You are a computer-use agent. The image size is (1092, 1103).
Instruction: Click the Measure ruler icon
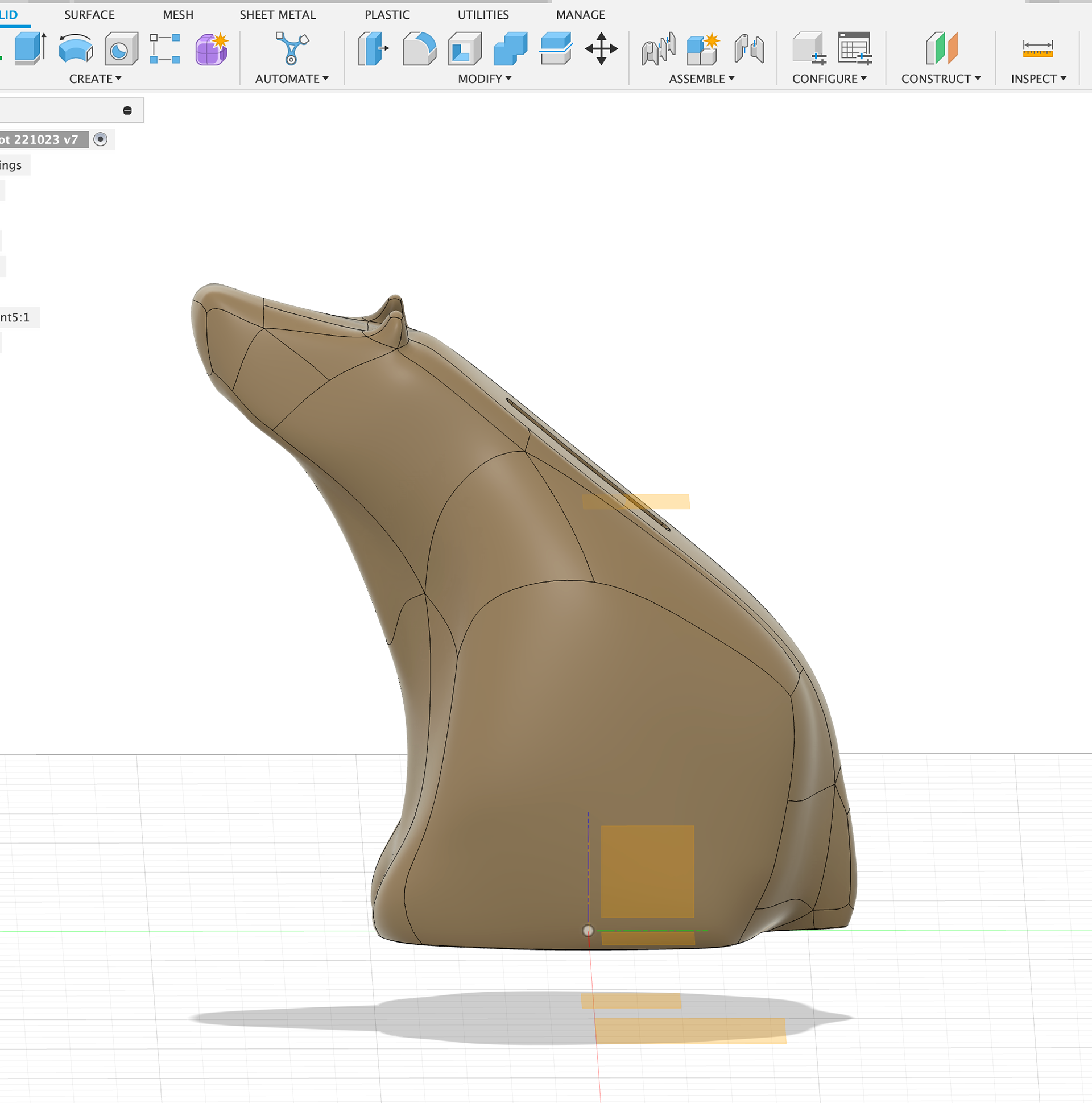[x=1037, y=48]
